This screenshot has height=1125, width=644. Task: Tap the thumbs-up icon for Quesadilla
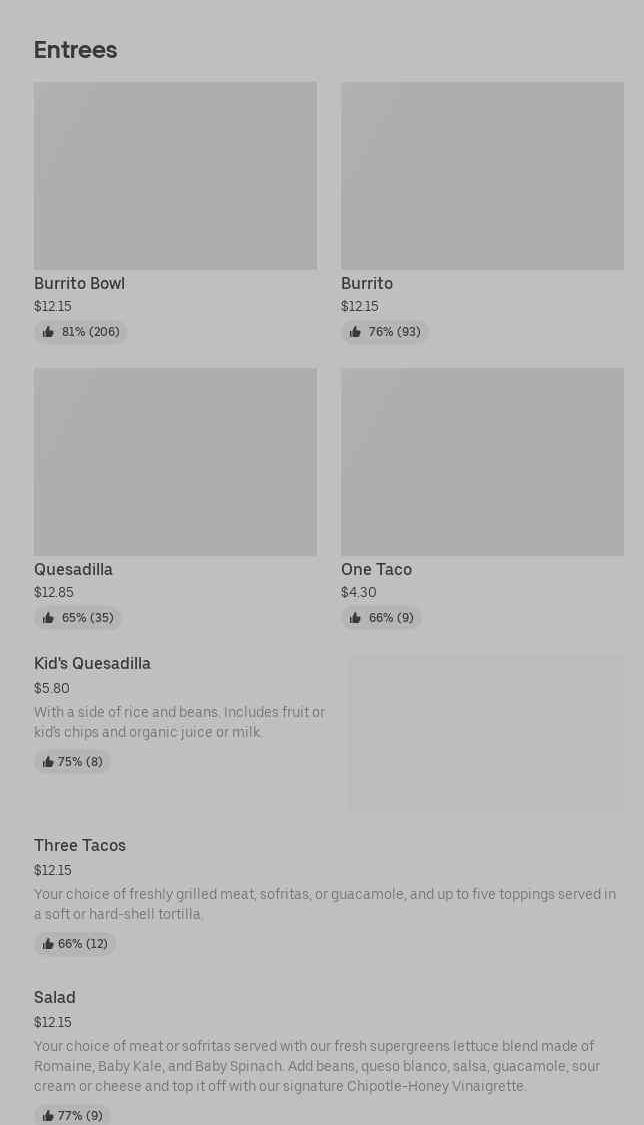click(48, 618)
